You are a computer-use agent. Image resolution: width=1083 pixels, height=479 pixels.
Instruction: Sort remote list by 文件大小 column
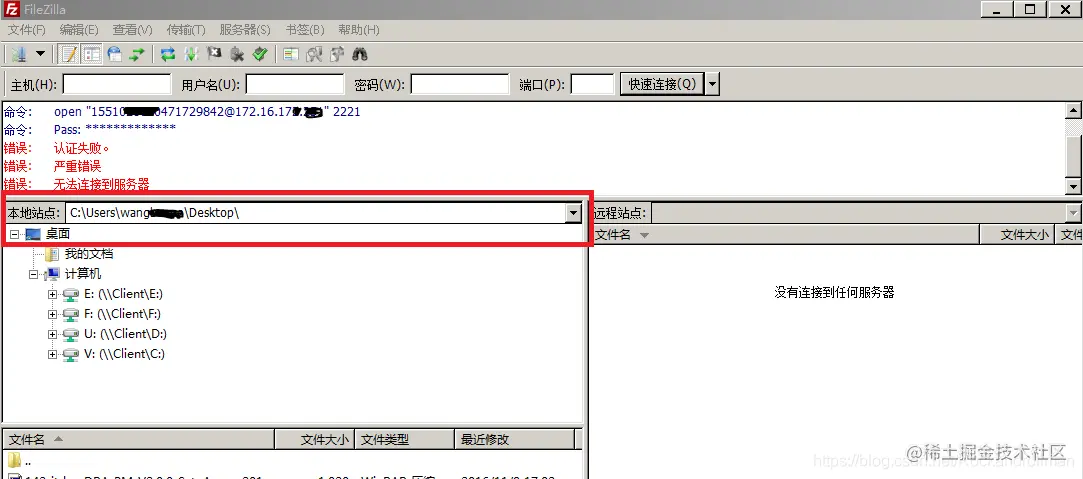click(1019, 235)
